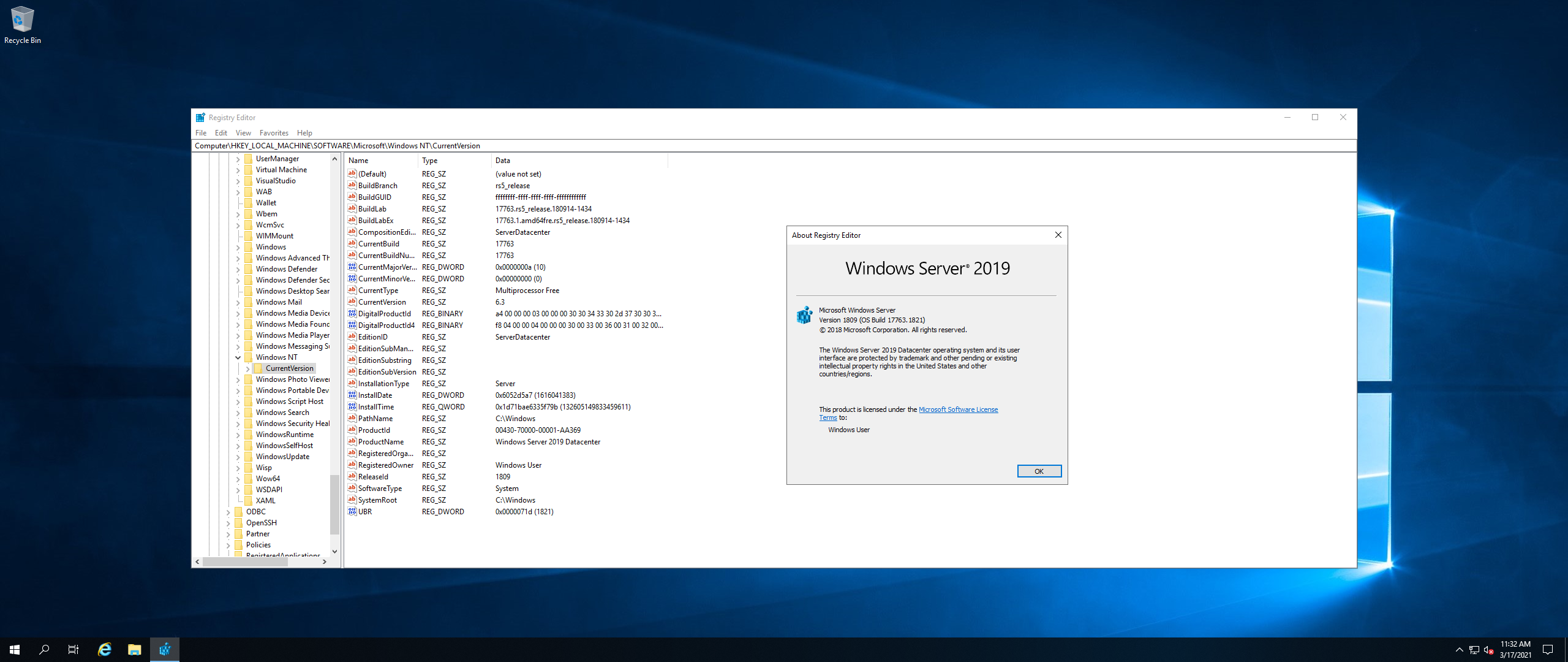The image size is (1568, 662).
Task: Expand the Windows Search tree node
Action: click(238, 413)
